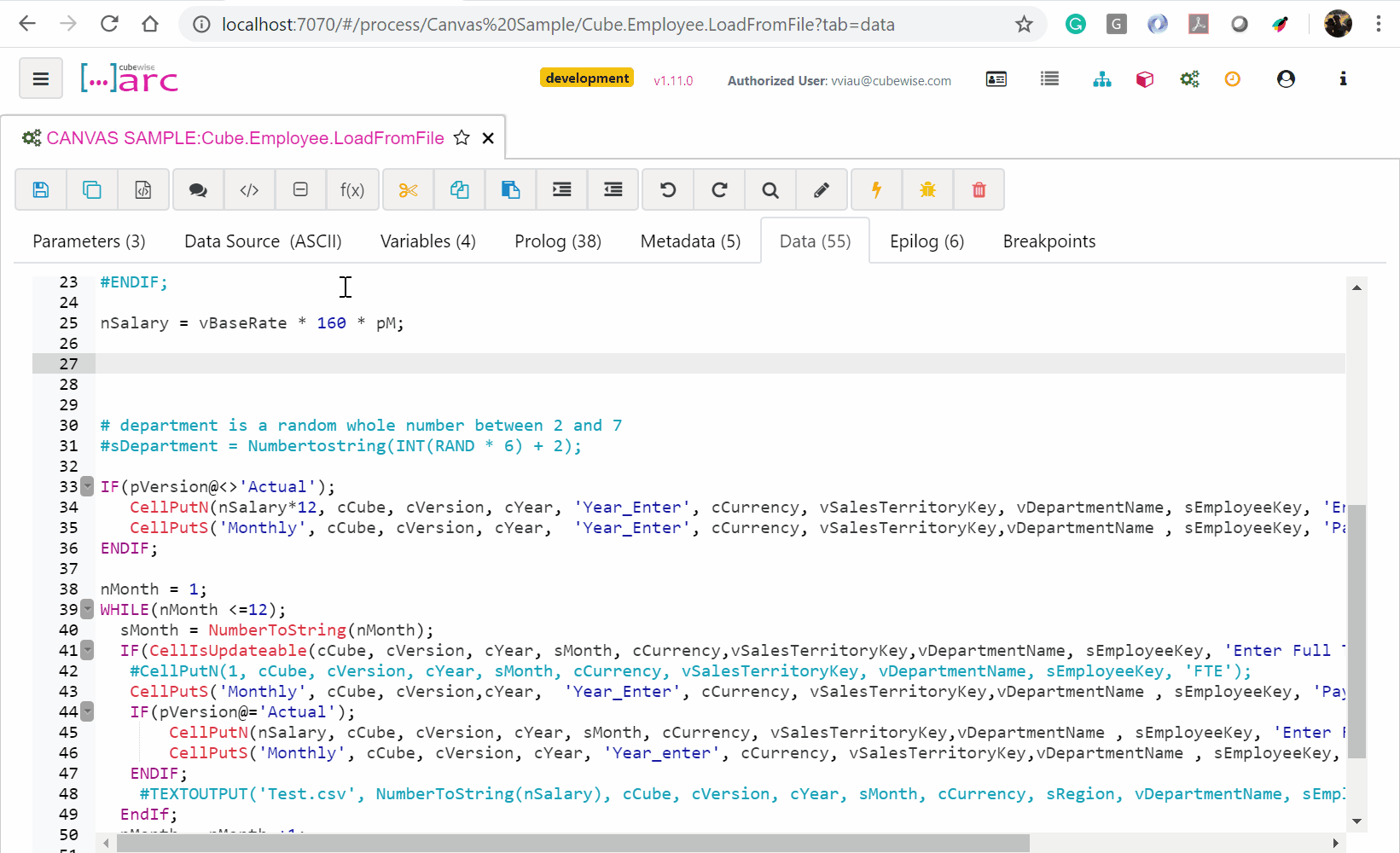Click the horizontal scrollbar under the code editor
The width and height of the screenshot is (1400, 853).
(572, 843)
